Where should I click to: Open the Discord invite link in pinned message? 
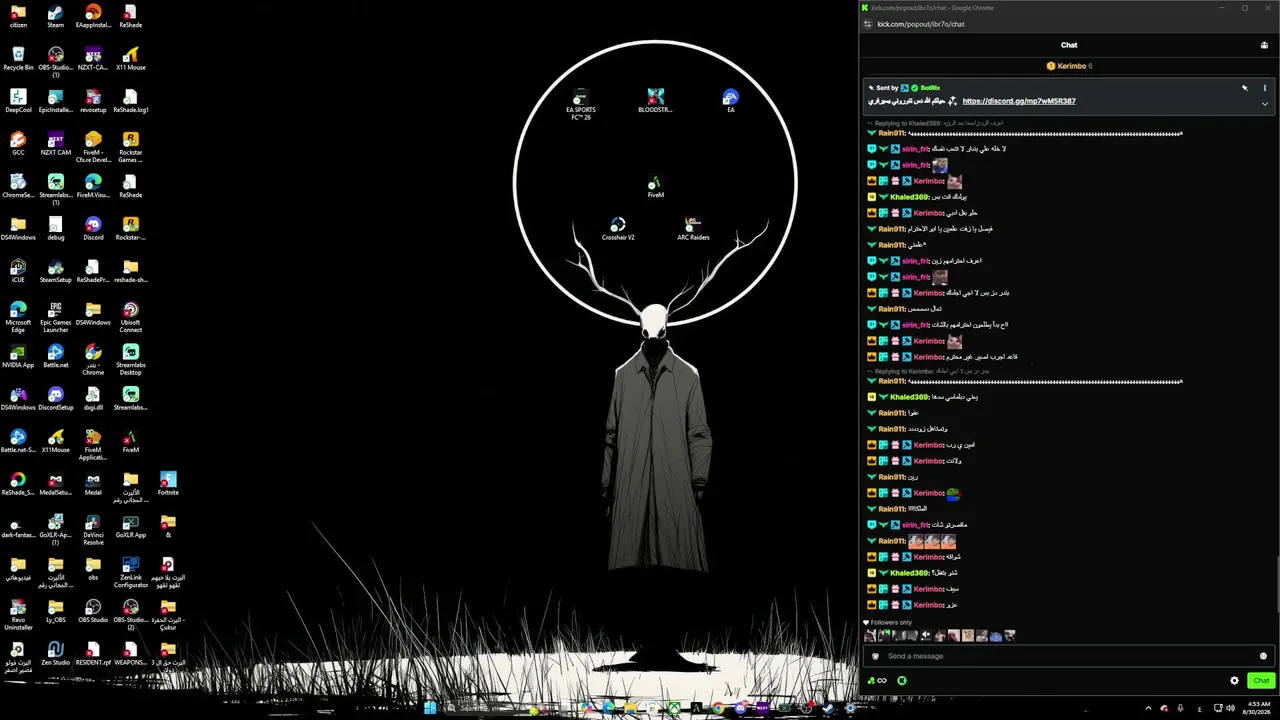1019,101
